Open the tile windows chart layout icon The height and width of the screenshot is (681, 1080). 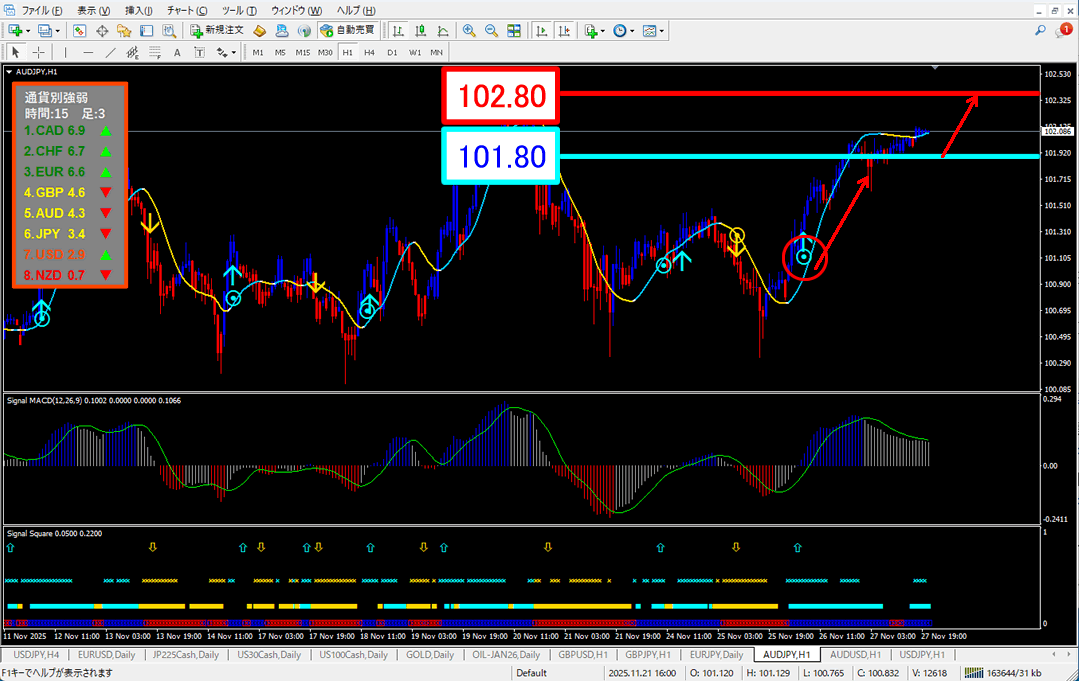(514, 31)
